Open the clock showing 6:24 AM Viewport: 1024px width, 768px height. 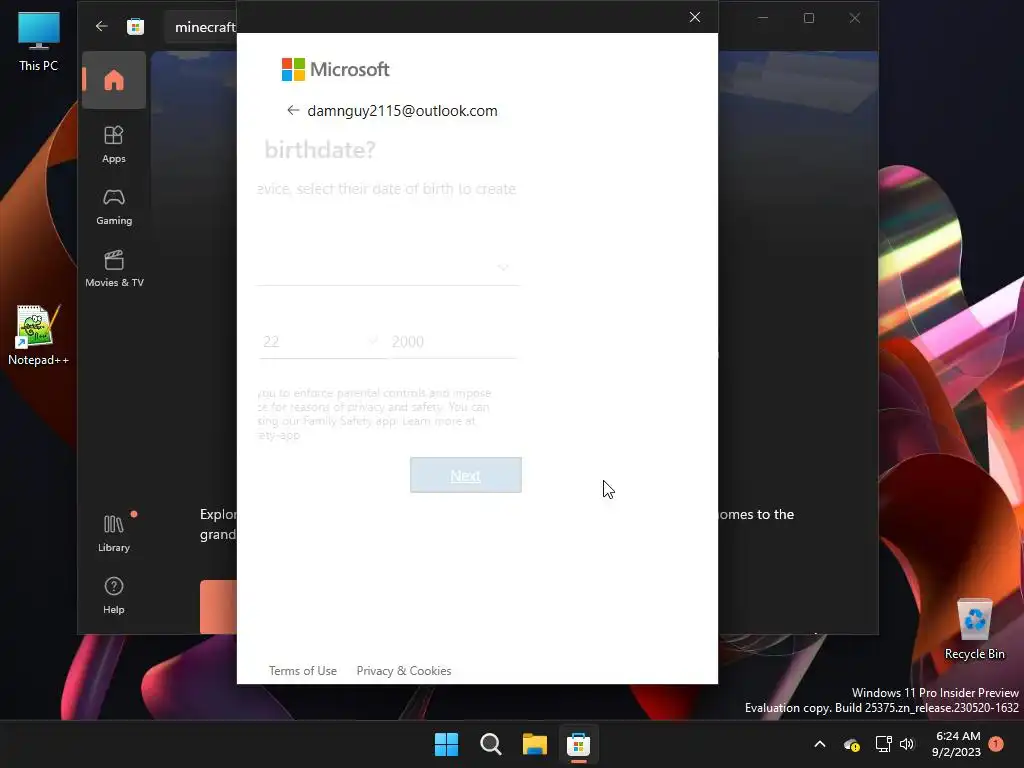coord(957,744)
